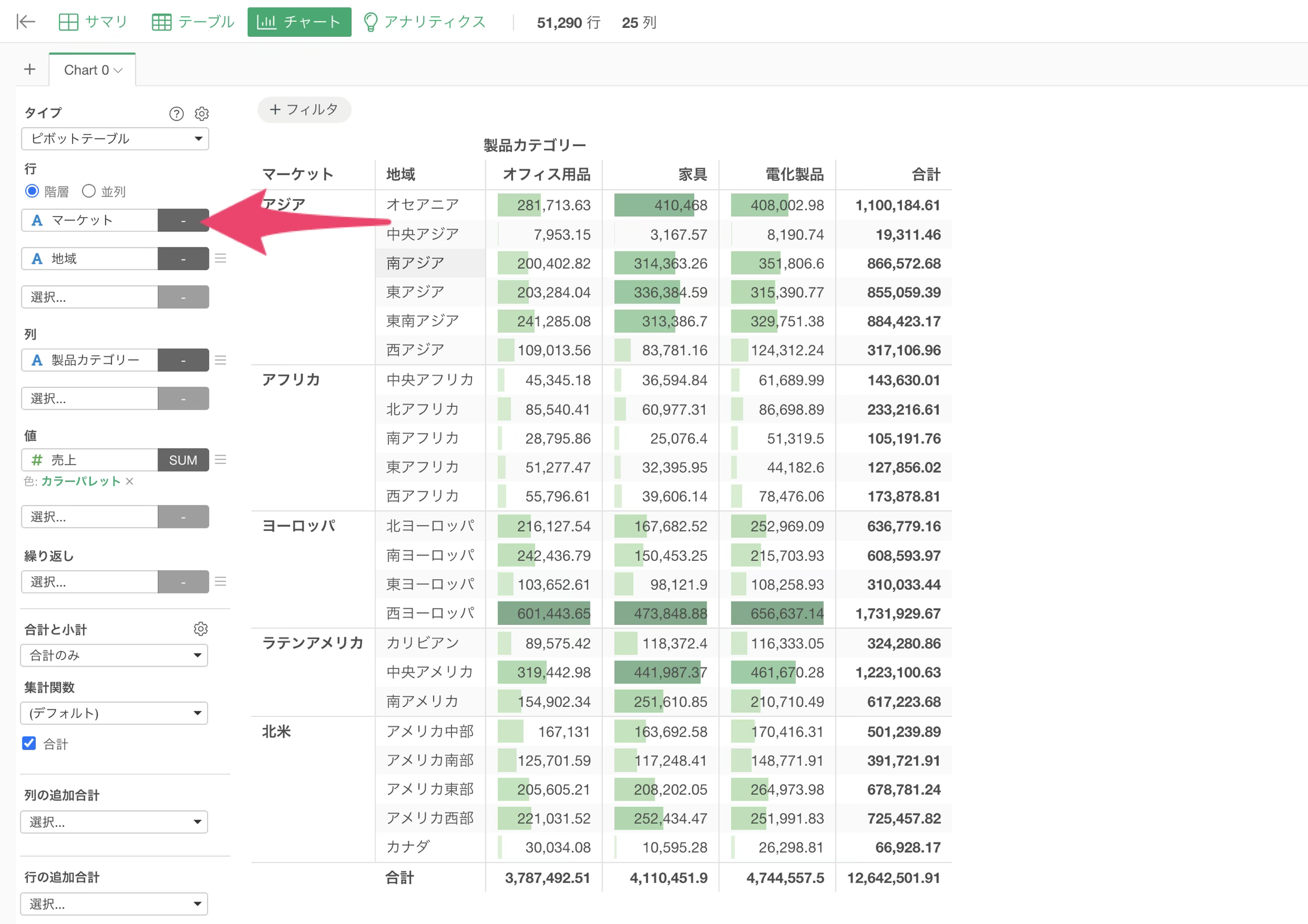Open the chart type ピボットテーブル dropdown
1308x924 pixels.
tap(115, 139)
